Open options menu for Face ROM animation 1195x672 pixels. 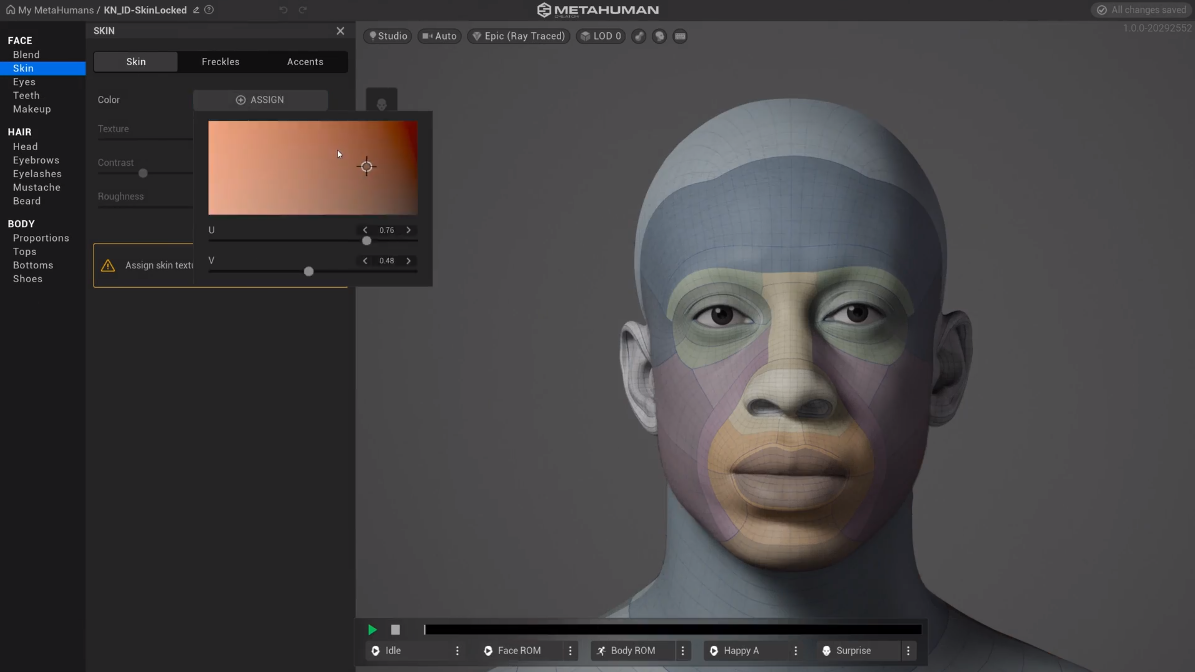coord(570,651)
